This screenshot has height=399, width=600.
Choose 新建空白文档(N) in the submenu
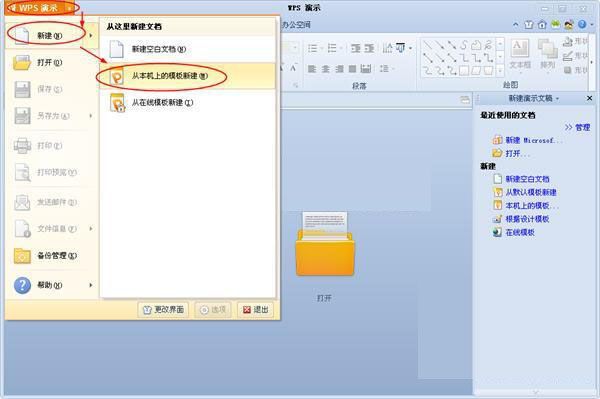[188, 49]
